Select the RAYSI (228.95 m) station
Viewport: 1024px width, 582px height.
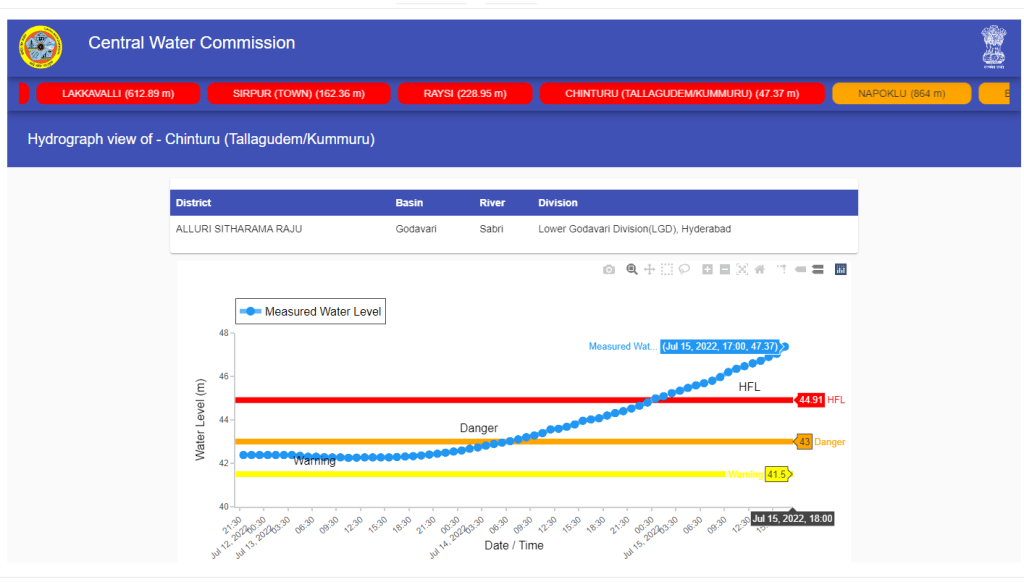tap(465, 94)
